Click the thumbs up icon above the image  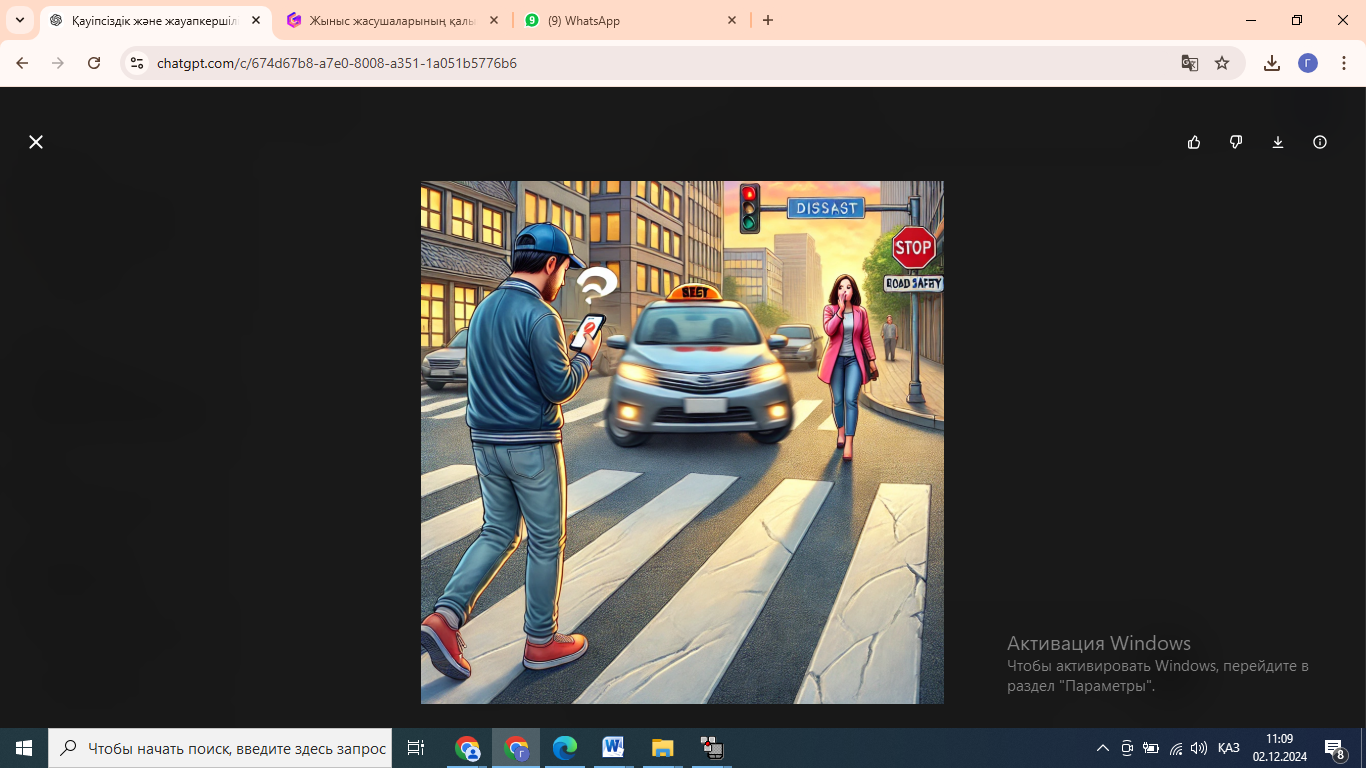tap(1193, 142)
